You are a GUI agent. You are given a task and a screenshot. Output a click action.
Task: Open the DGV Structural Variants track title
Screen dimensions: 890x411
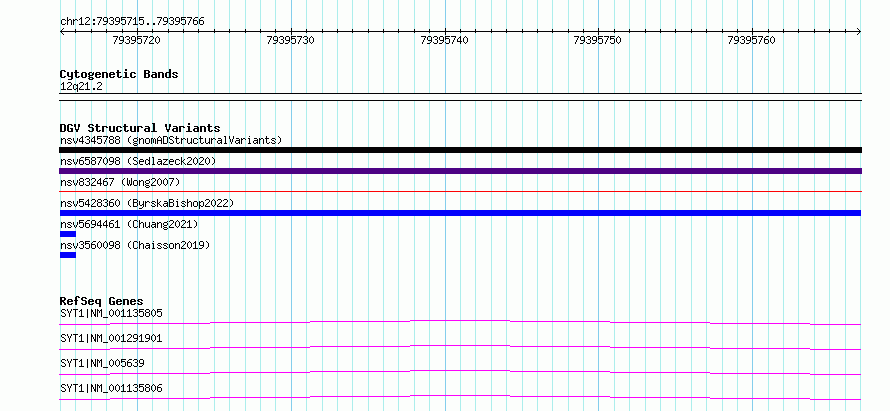pyautogui.click(x=140, y=128)
